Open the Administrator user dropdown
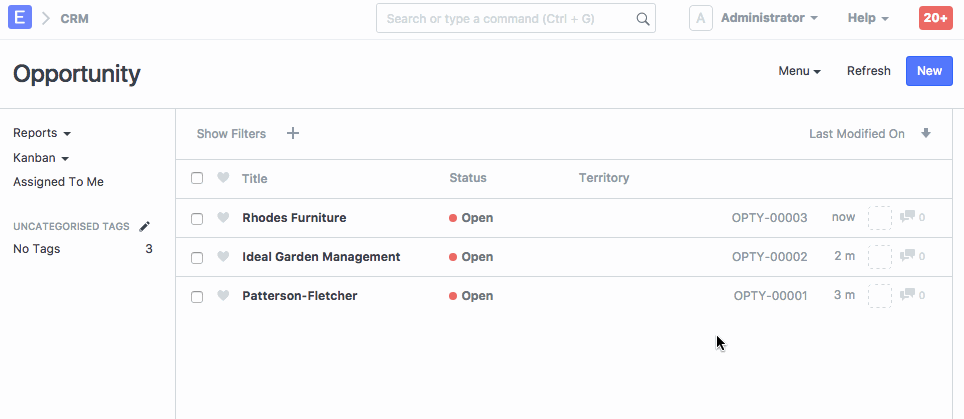The width and height of the screenshot is (964, 419). pyautogui.click(x=768, y=18)
